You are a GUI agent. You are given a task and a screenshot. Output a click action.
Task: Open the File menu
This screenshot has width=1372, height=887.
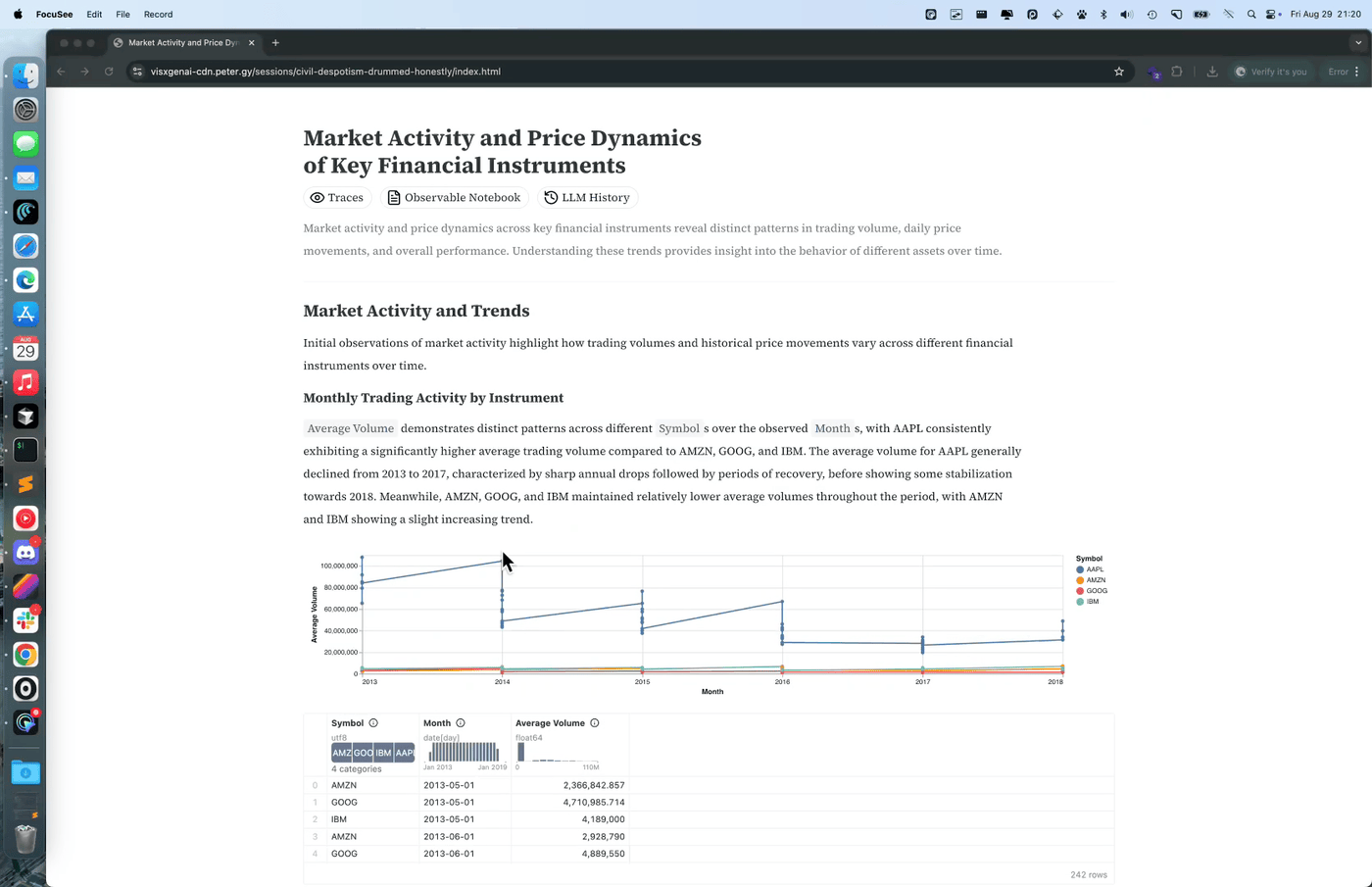click(x=122, y=15)
